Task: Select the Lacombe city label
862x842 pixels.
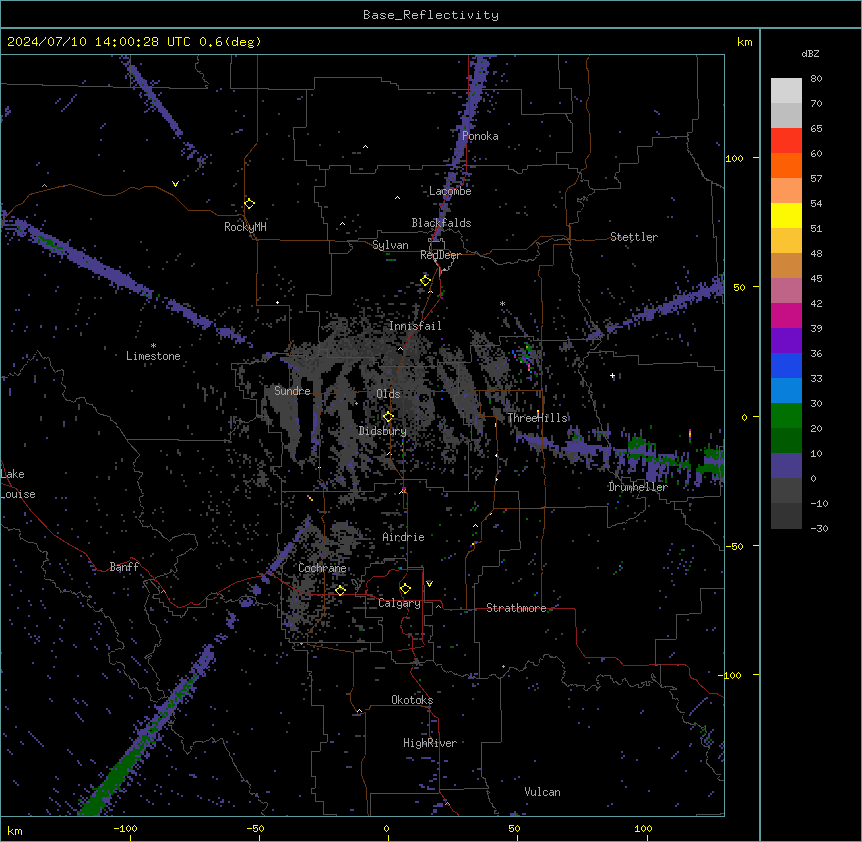Action: 450,191
